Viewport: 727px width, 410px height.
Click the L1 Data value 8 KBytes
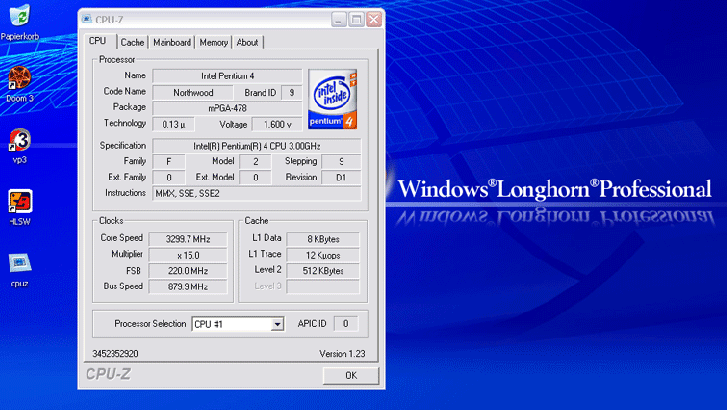click(x=323, y=239)
